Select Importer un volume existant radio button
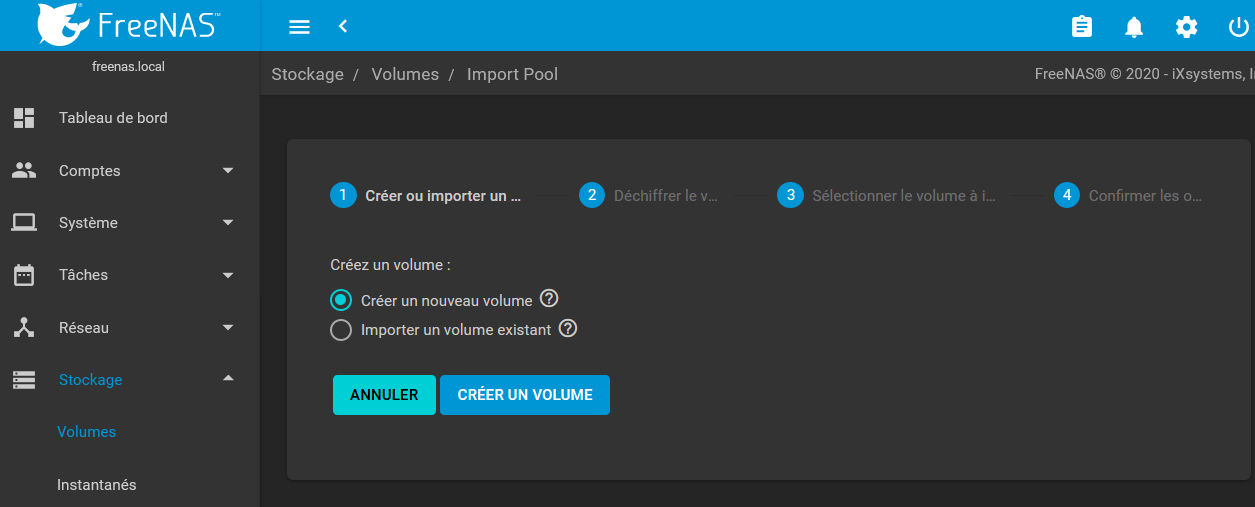The image size is (1255, 507). pos(341,329)
